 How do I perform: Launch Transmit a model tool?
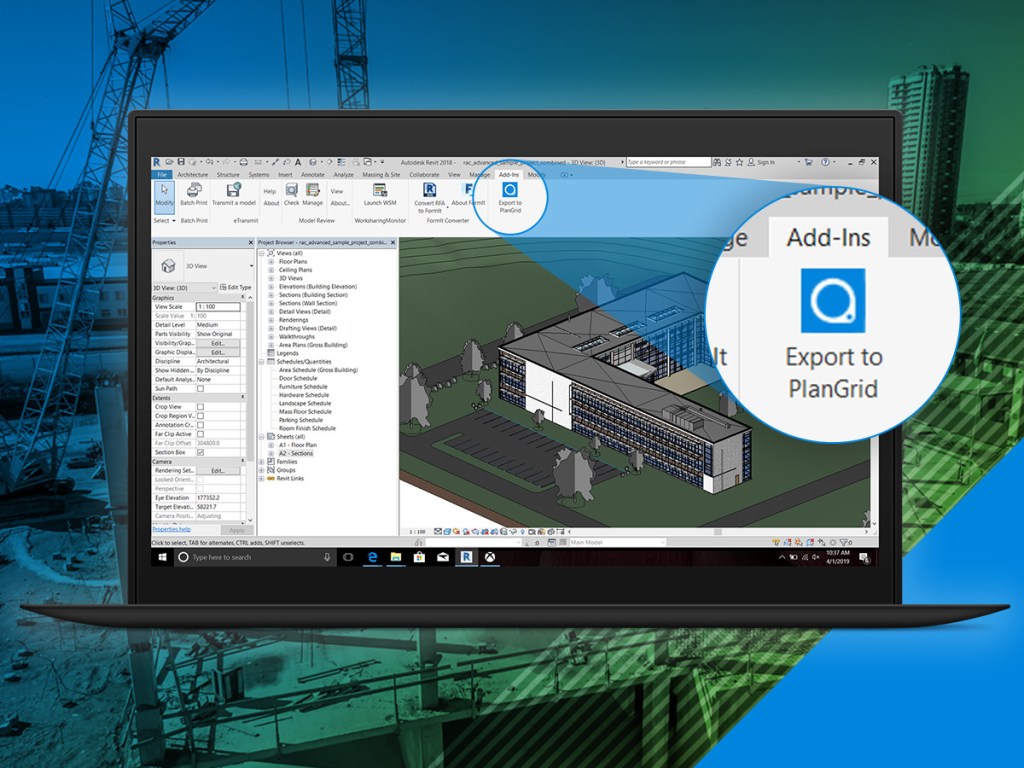click(234, 194)
